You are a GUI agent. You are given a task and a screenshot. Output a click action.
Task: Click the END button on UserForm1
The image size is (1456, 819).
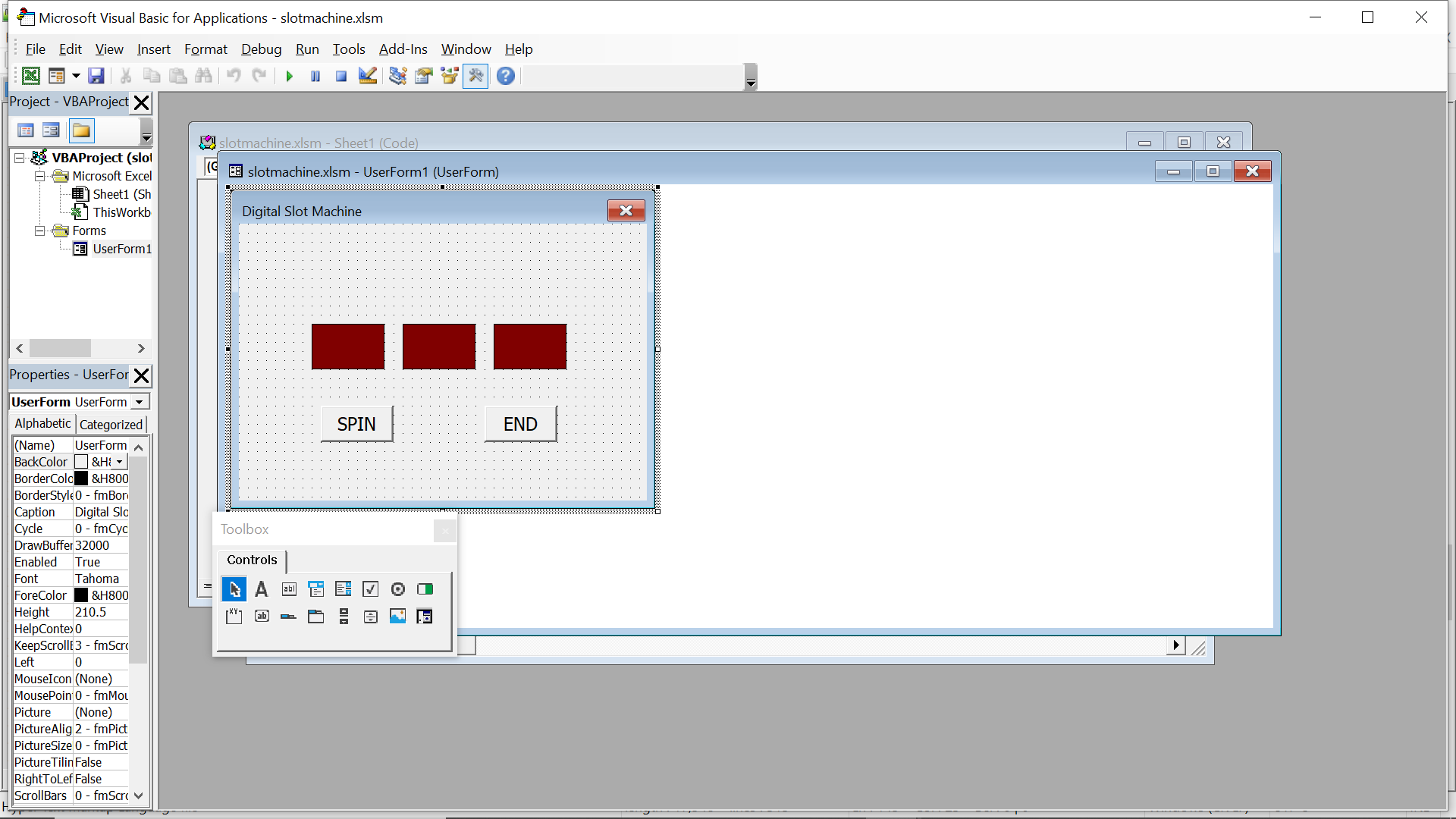click(520, 423)
